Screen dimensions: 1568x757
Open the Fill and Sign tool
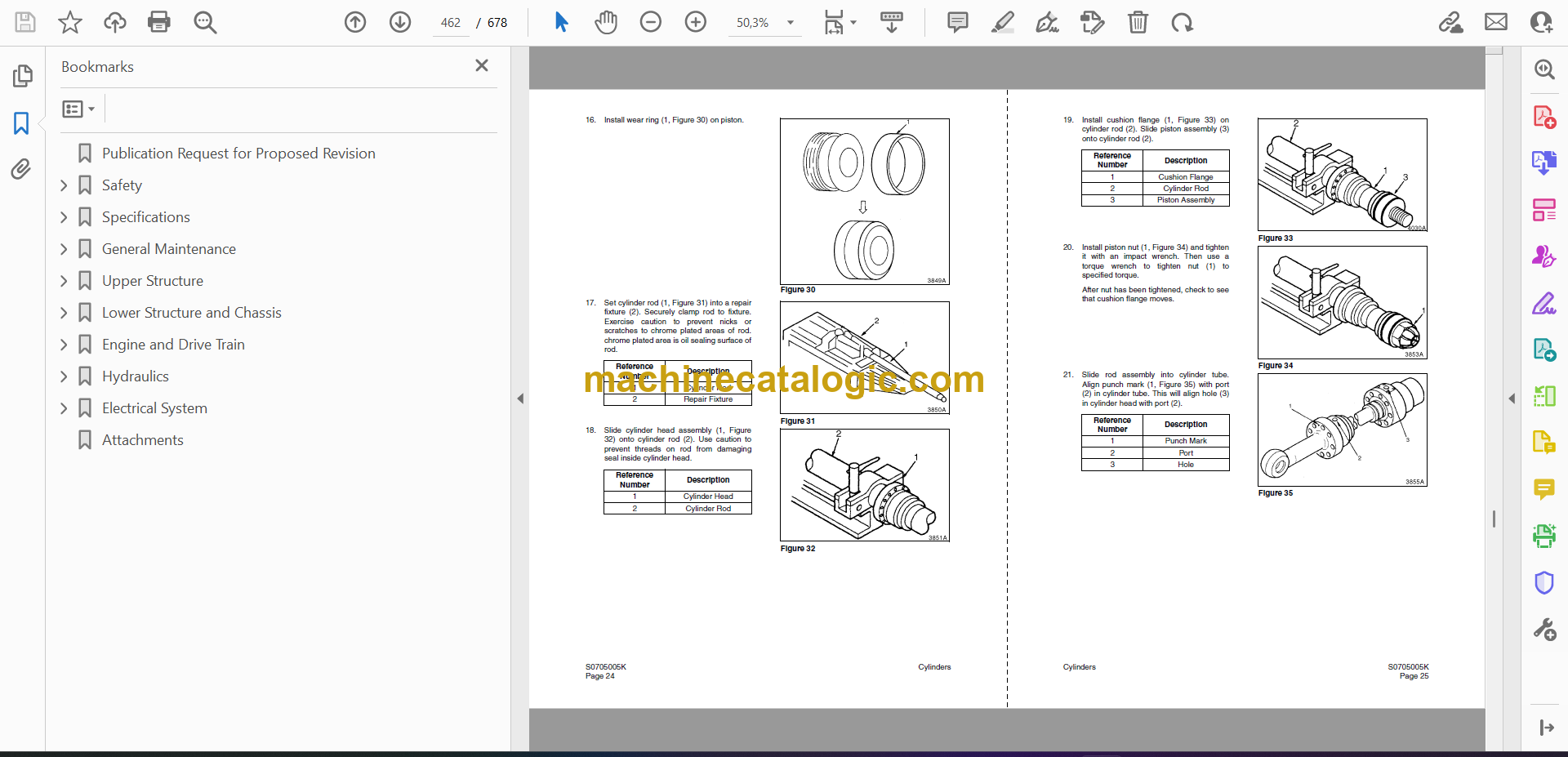1544,303
